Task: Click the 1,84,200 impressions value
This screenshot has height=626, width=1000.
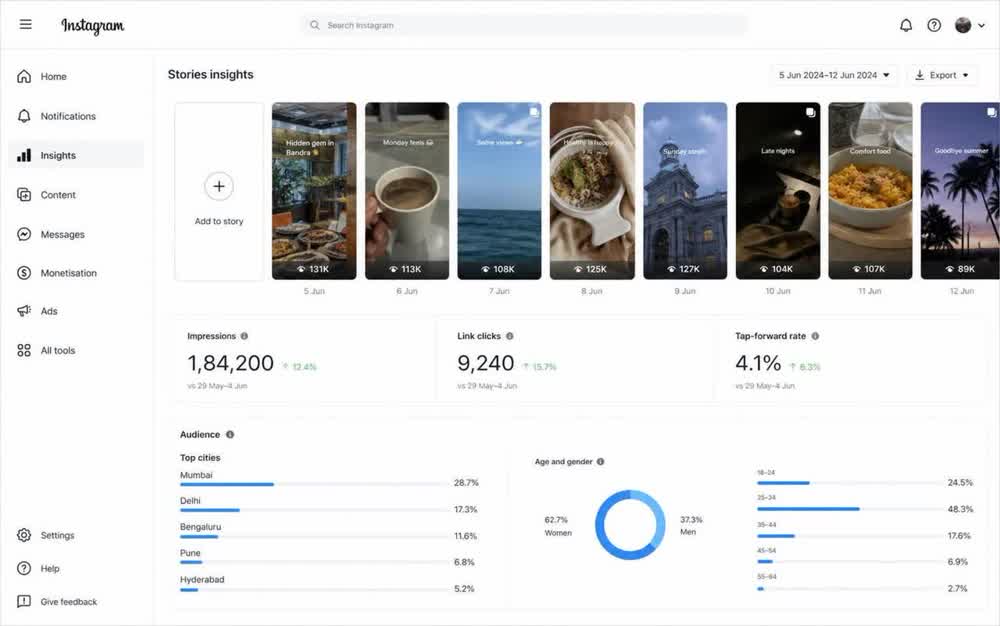Action: click(x=230, y=363)
